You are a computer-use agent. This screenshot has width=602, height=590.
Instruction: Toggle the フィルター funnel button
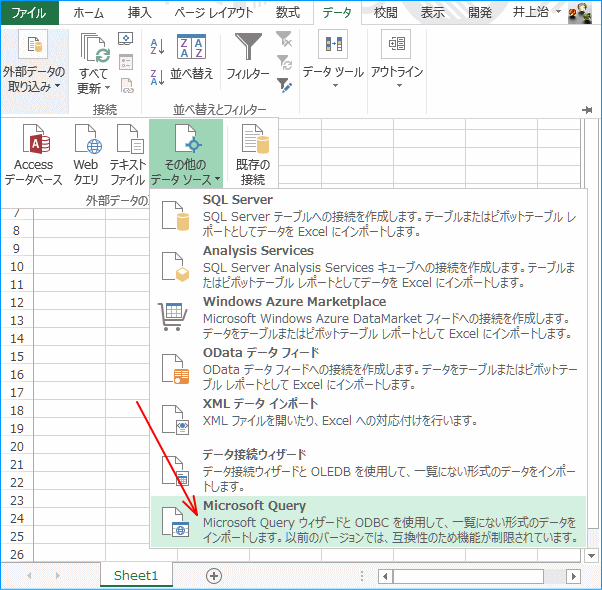[x=248, y=58]
